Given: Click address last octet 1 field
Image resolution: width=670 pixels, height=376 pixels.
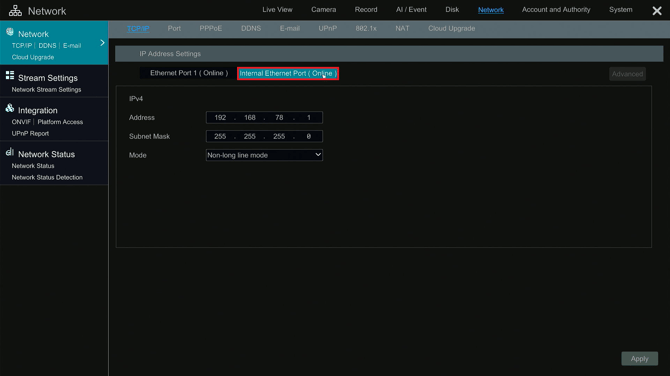Looking at the screenshot, I should pos(309,118).
